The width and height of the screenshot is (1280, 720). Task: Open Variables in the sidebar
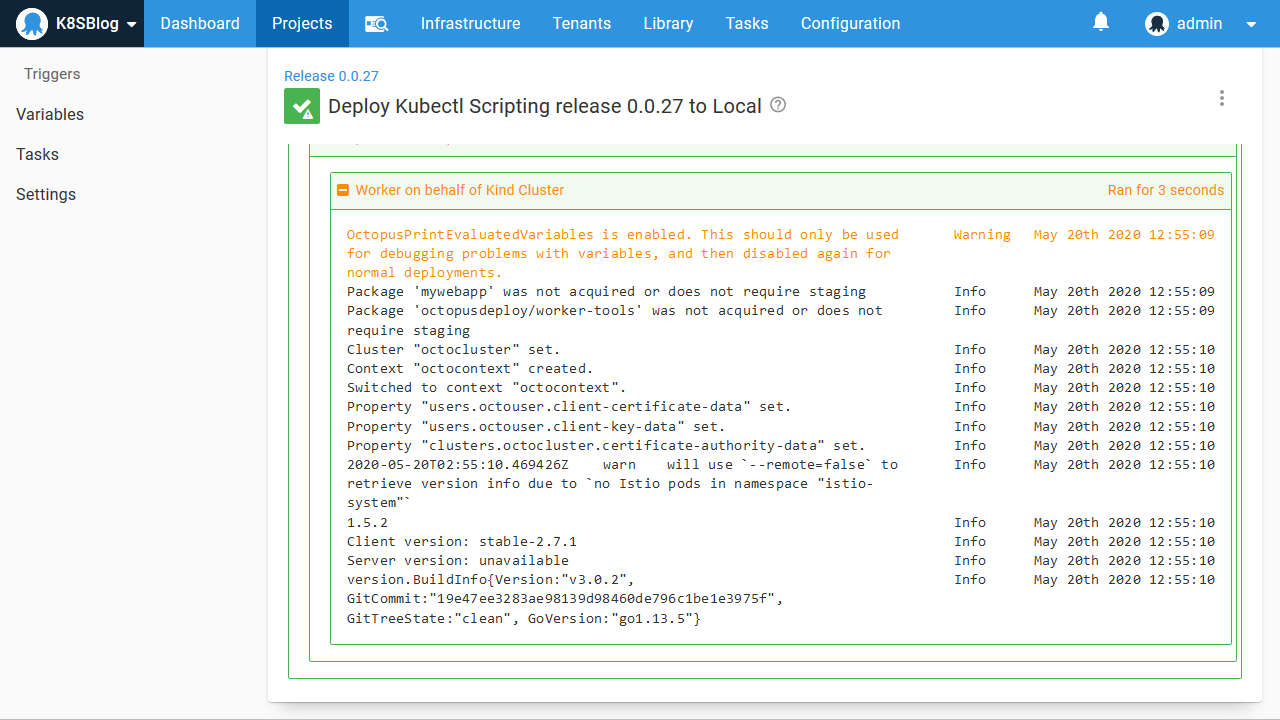point(50,114)
